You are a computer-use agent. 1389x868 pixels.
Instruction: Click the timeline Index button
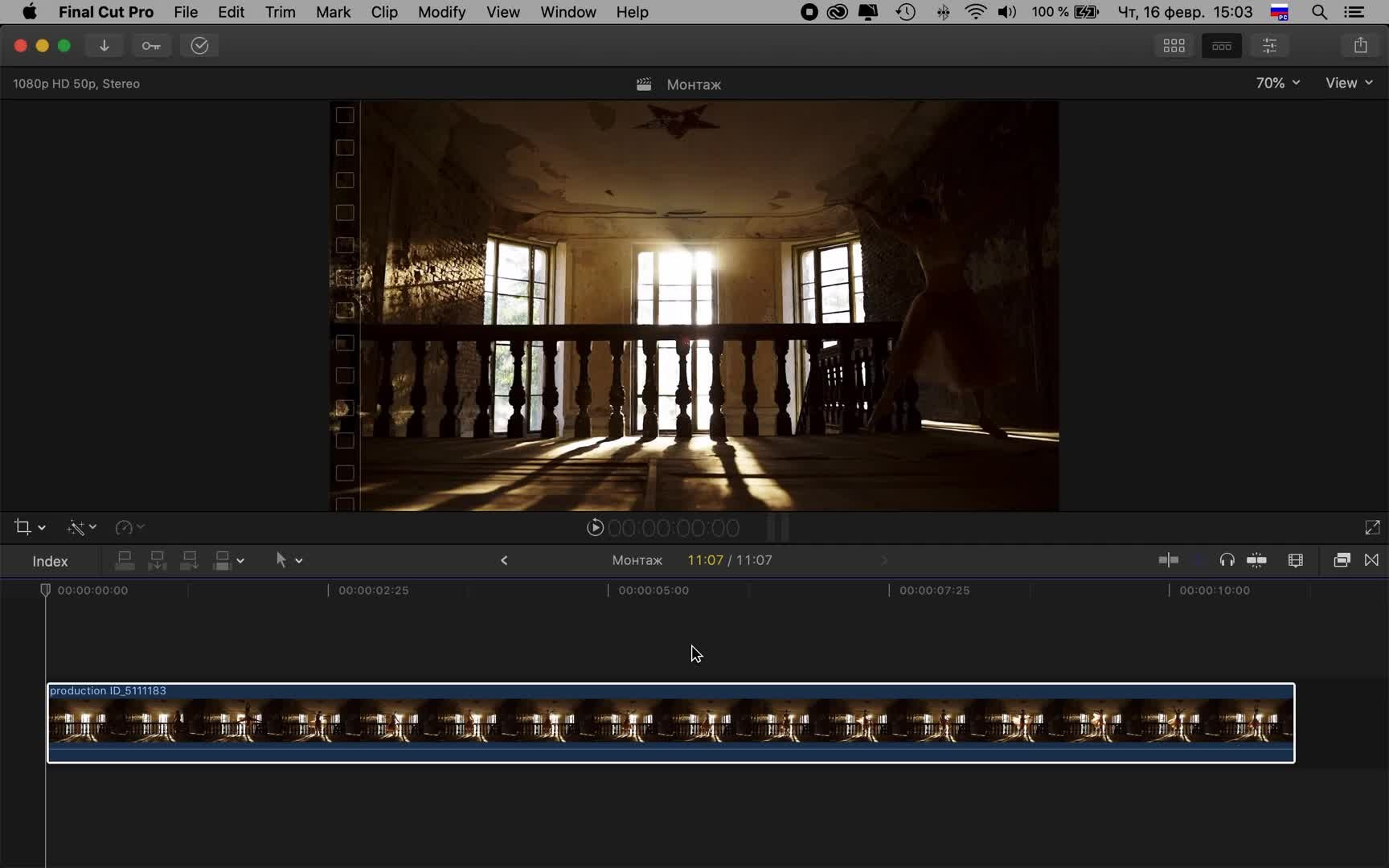(50, 561)
